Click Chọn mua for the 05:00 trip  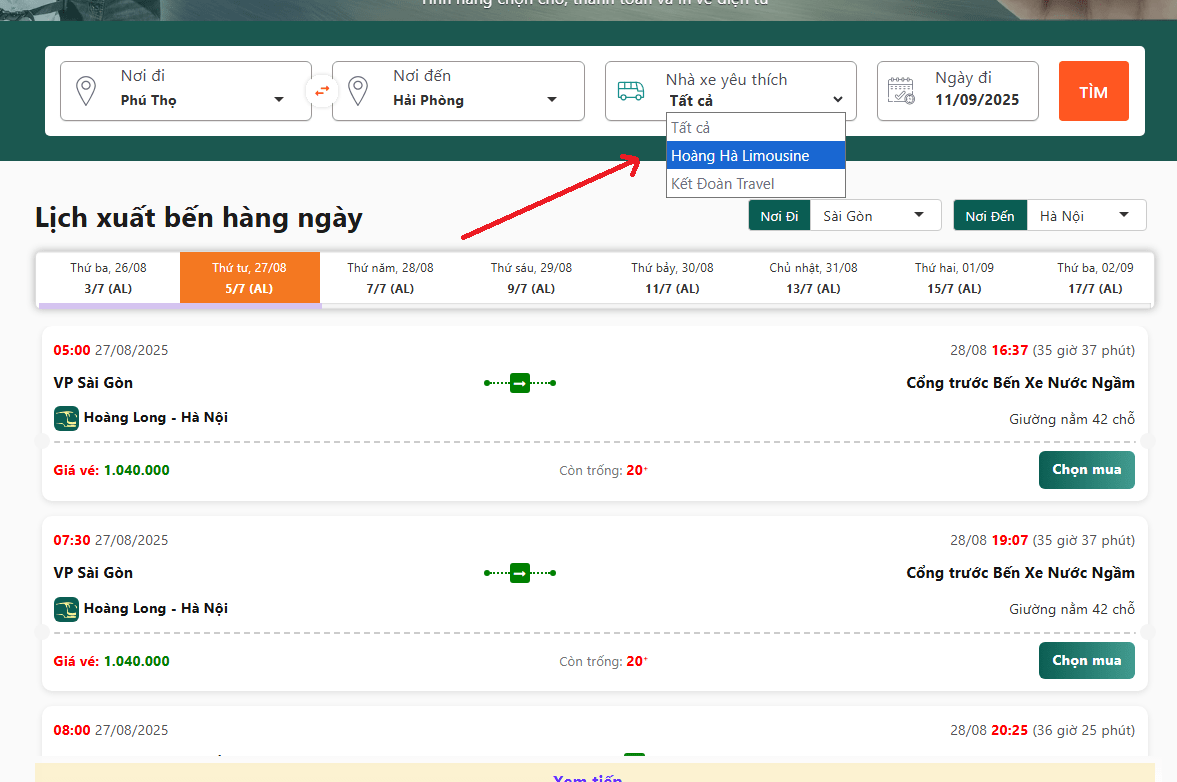coord(1086,470)
